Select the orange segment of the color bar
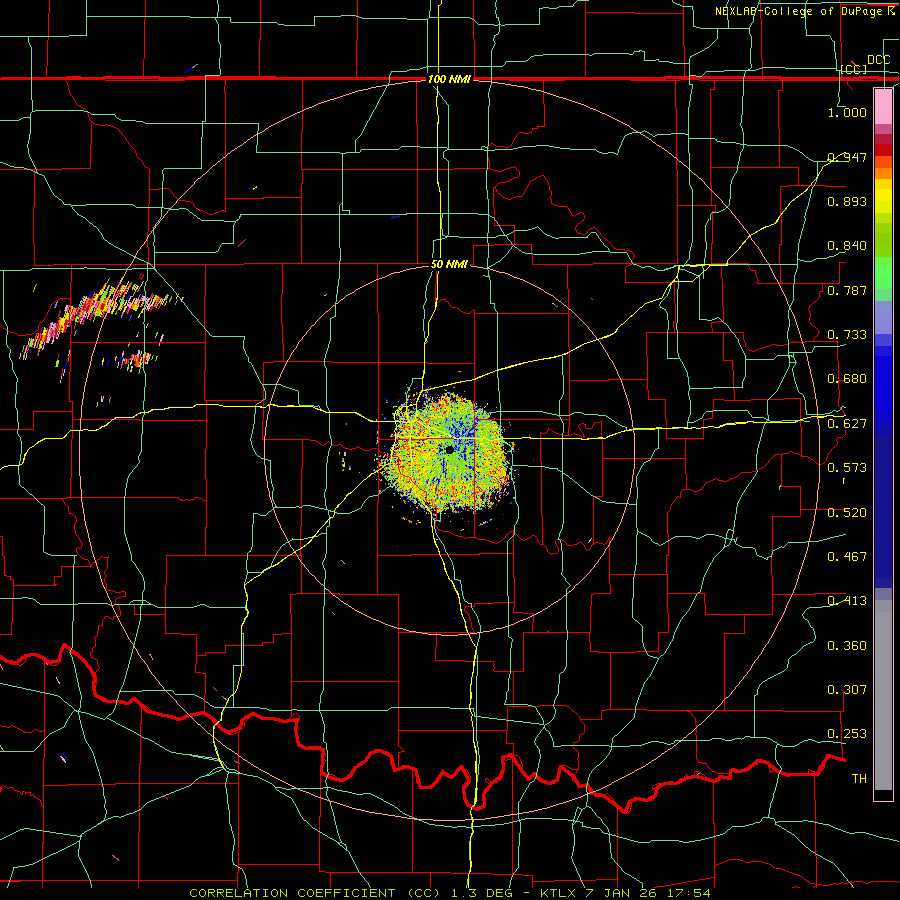 [x=883, y=173]
